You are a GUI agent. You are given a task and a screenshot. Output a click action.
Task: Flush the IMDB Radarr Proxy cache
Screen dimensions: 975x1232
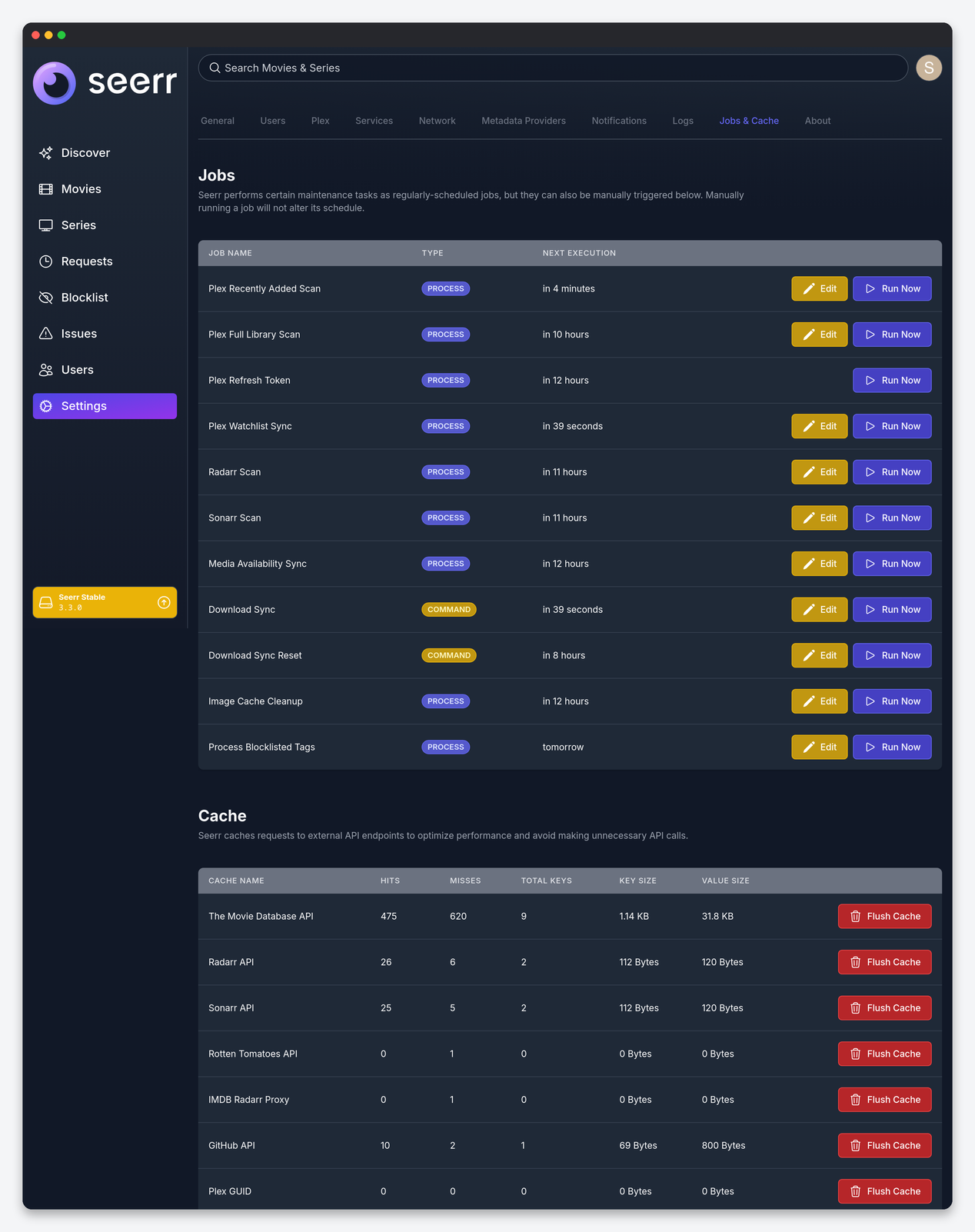884,1100
